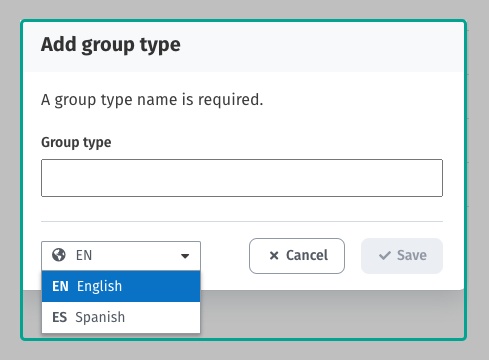This screenshot has width=489, height=360.
Task: Save the new group type
Action: (x=402, y=256)
